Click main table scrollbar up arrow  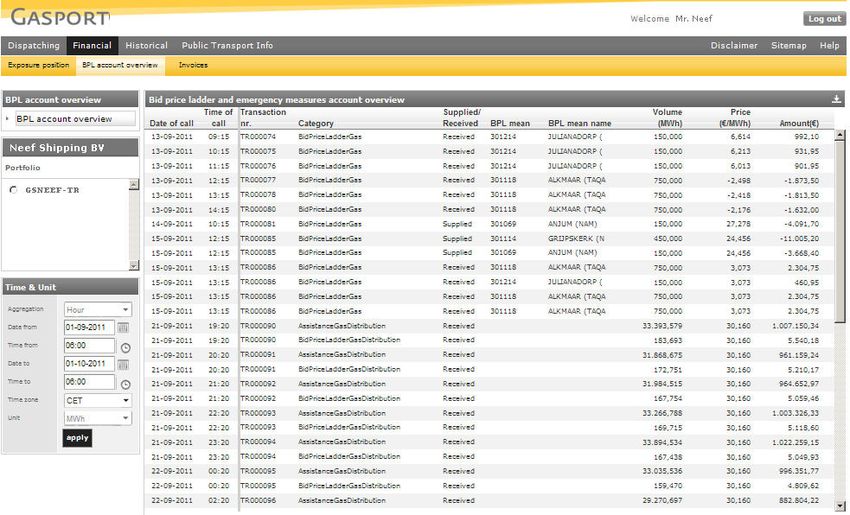coord(840,134)
